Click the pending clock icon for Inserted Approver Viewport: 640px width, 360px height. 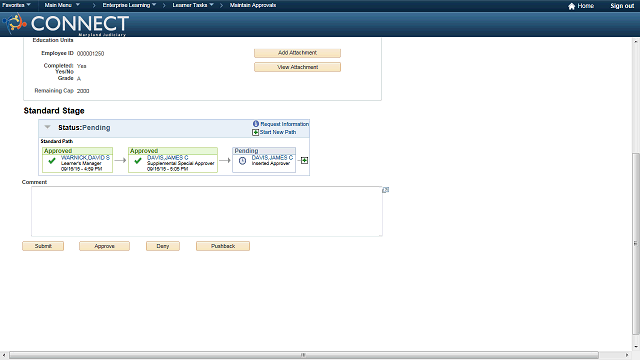[x=242, y=161]
